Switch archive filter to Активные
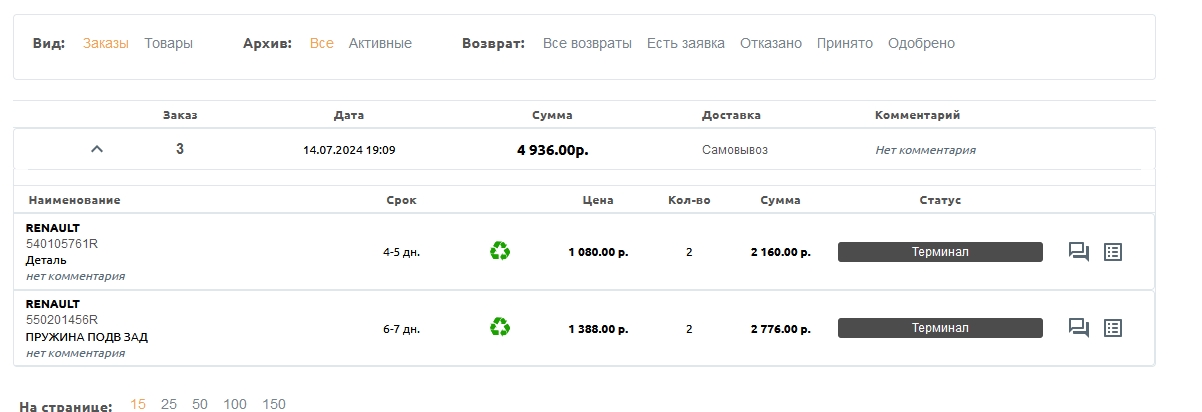The image size is (1202, 412). [x=380, y=43]
